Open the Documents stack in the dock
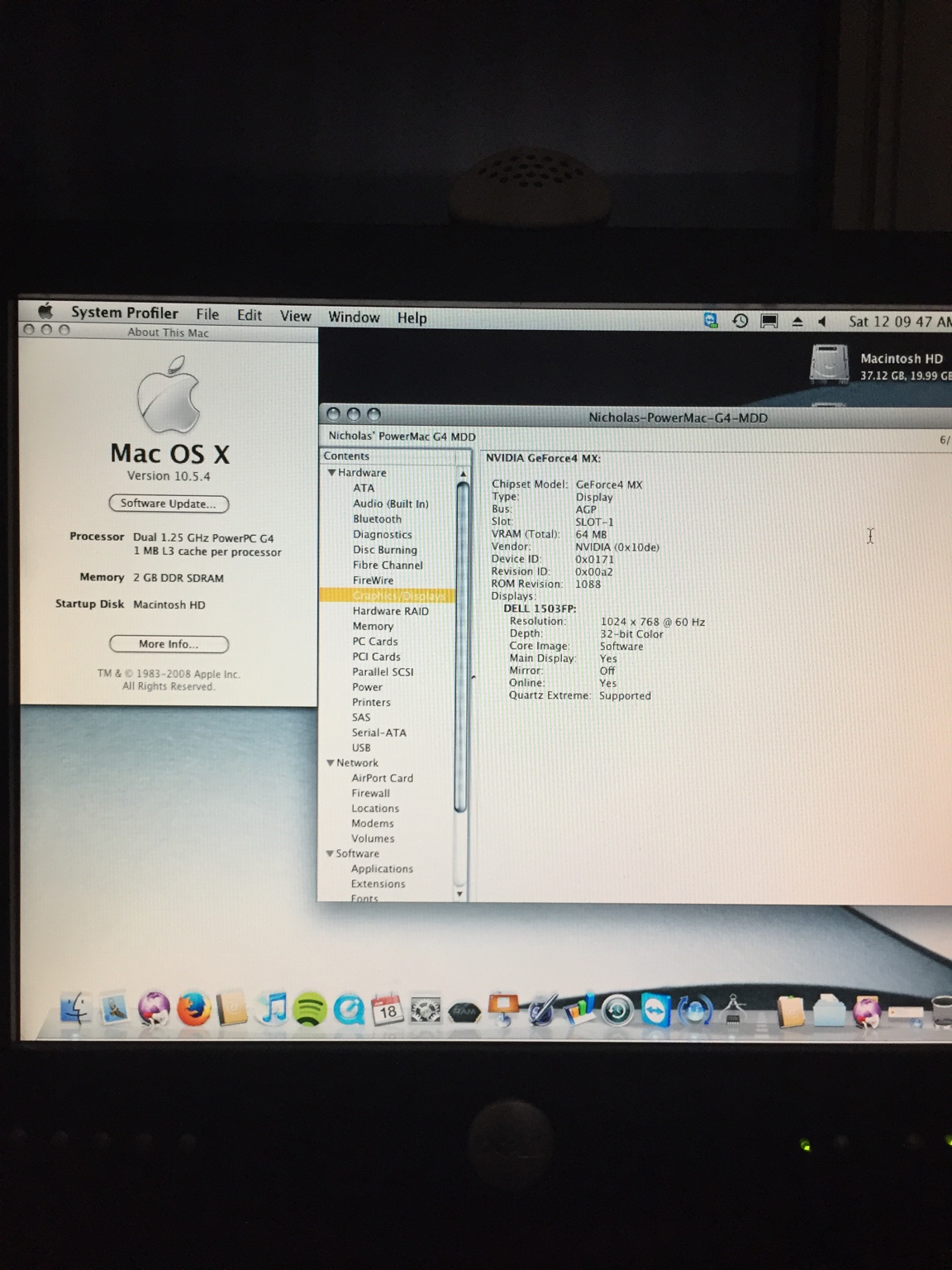 [791, 1010]
